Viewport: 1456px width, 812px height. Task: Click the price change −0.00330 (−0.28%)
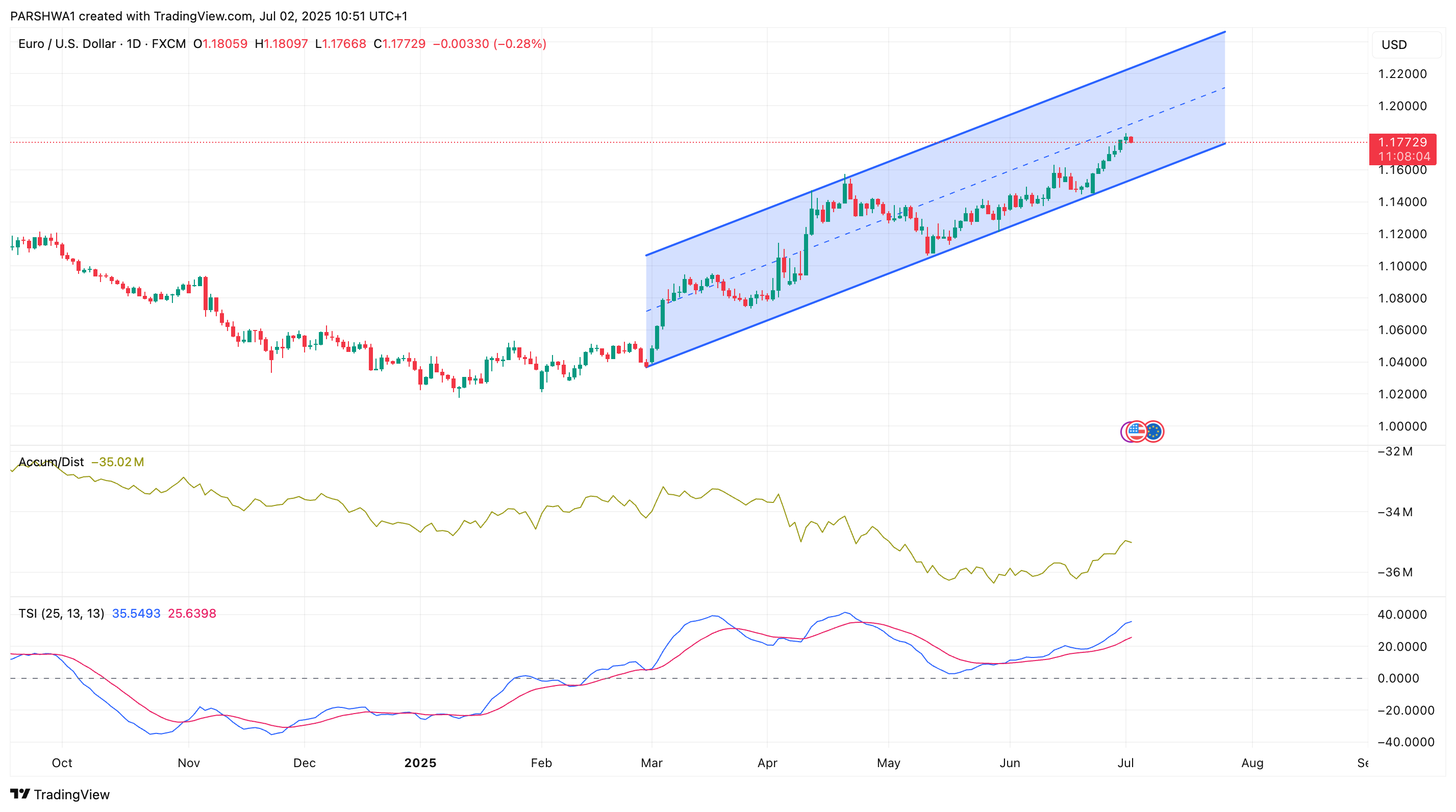click(489, 43)
